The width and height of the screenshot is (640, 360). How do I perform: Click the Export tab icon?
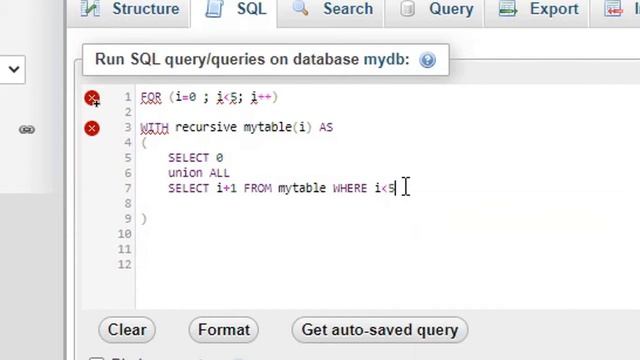pyautogui.click(x=508, y=9)
